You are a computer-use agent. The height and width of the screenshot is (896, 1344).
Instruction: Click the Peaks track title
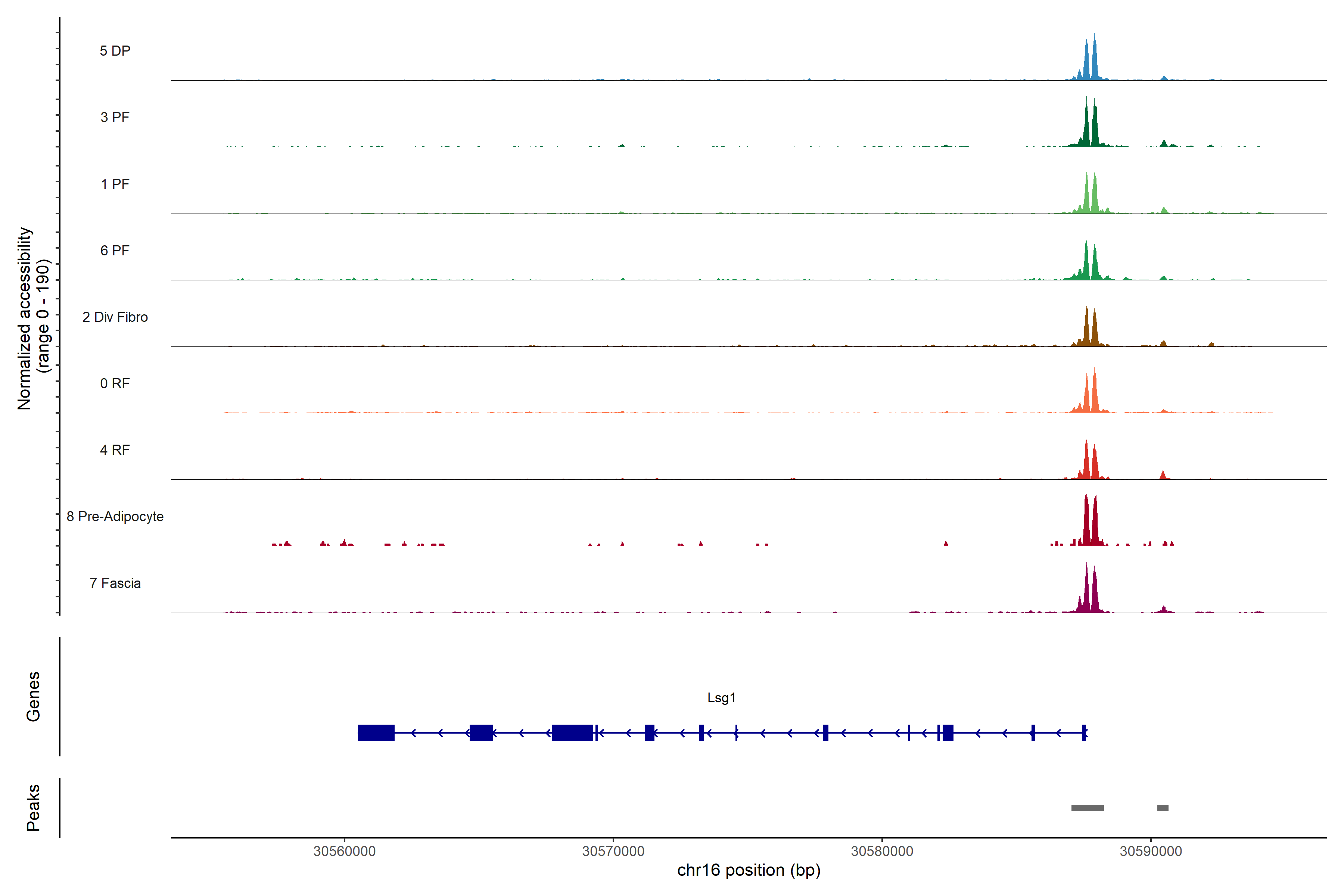click(33, 808)
